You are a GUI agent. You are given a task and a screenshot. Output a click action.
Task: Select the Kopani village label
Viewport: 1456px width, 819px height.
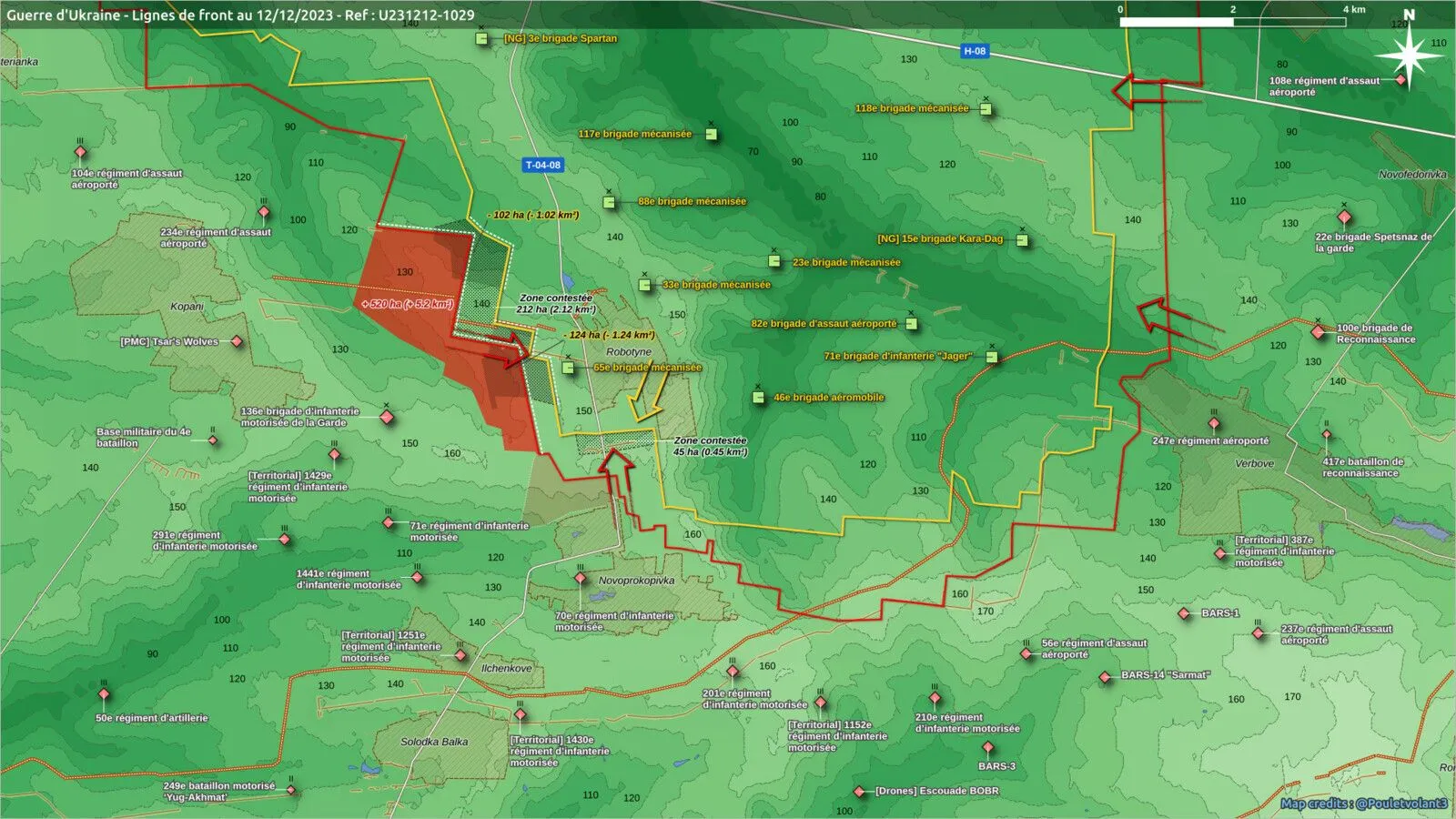click(x=187, y=306)
